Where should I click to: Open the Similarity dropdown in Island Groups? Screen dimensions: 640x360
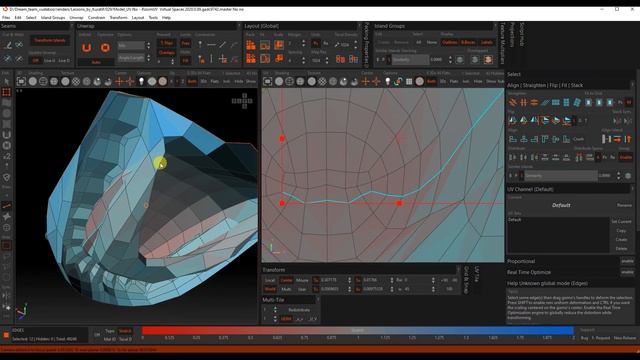[411, 60]
